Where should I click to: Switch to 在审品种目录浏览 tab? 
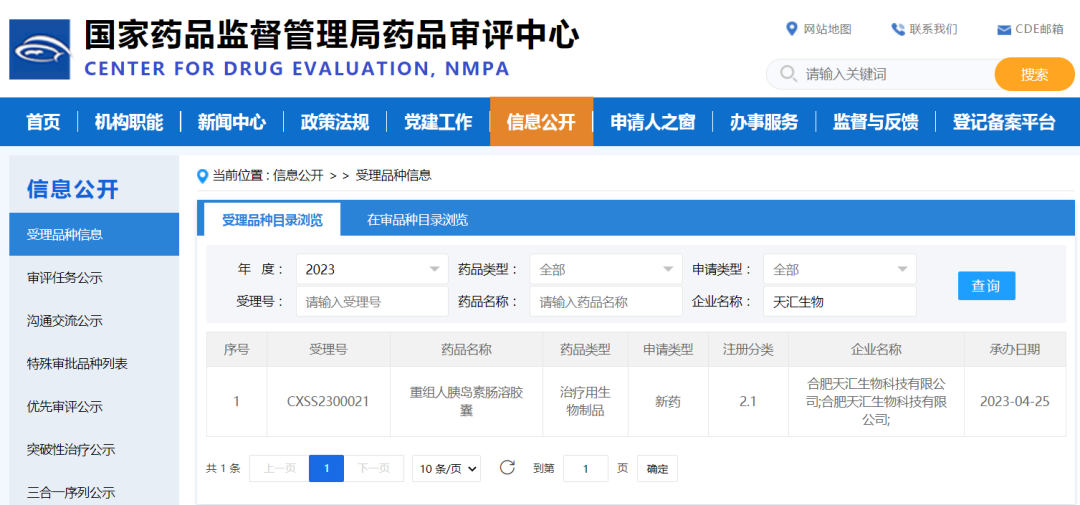(x=417, y=220)
